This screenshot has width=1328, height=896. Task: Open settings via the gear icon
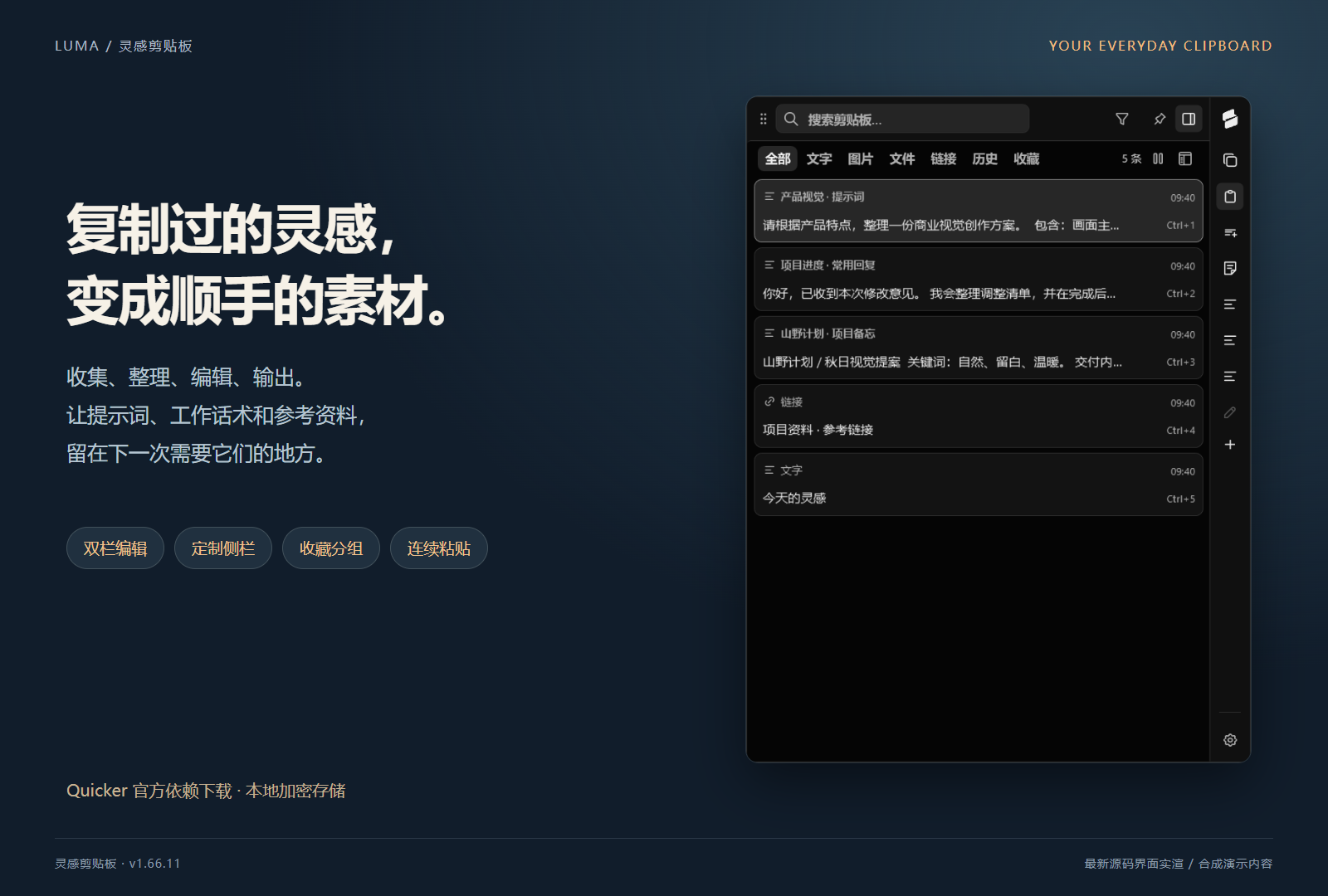(1230, 740)
